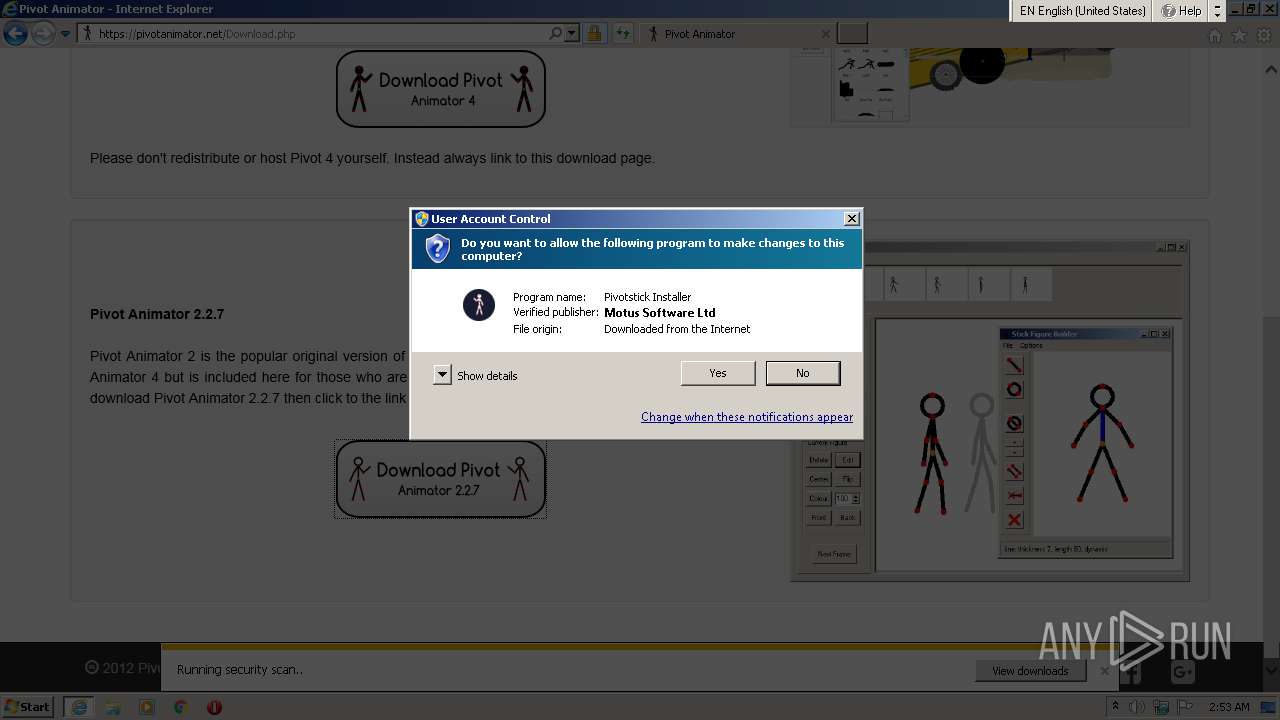Click the page scrollbar up arrow
Image resolution: width=1280 pixels, height=720 pixels.
pos(1271,70)
